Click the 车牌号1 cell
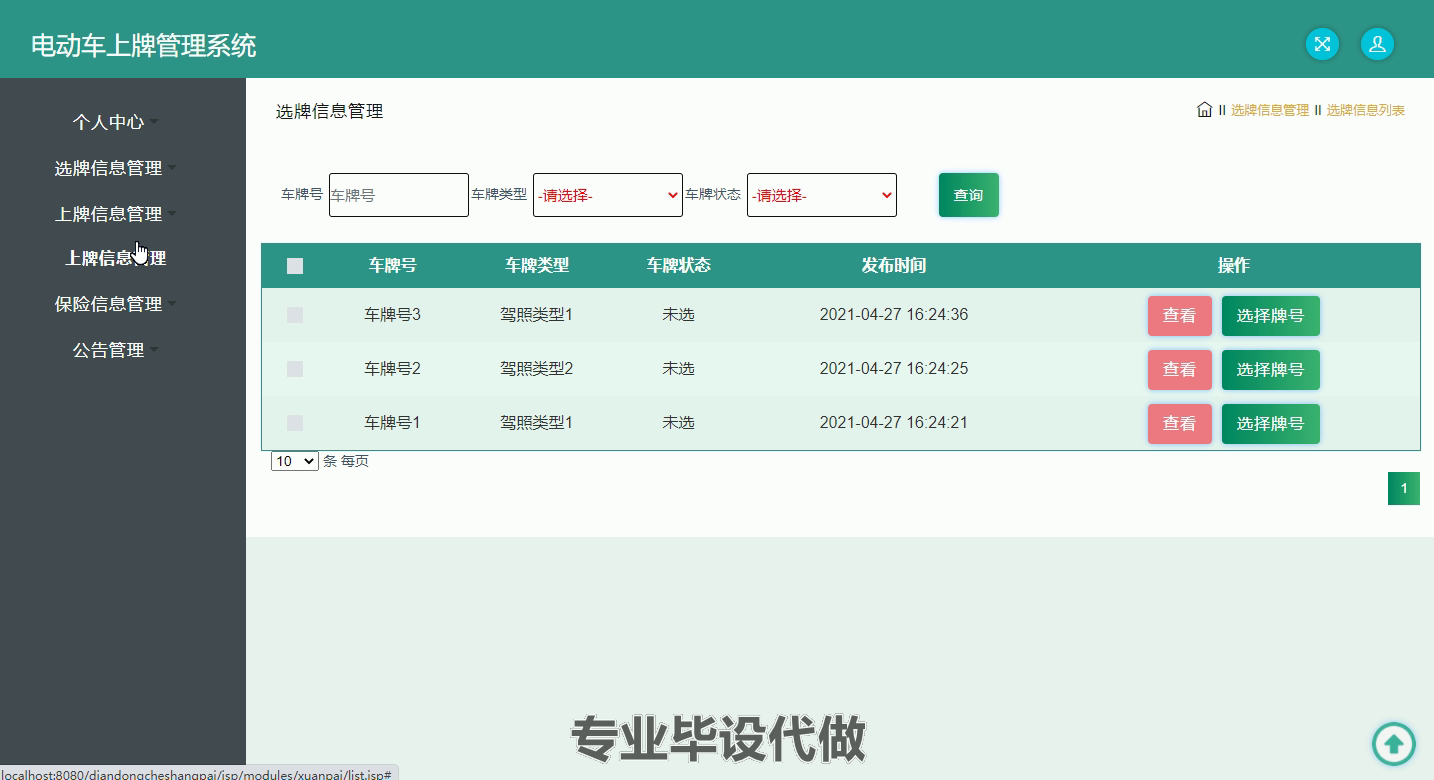Image resolution: width=1434 pixels, height=780 pixels. (x=392, y=423)
